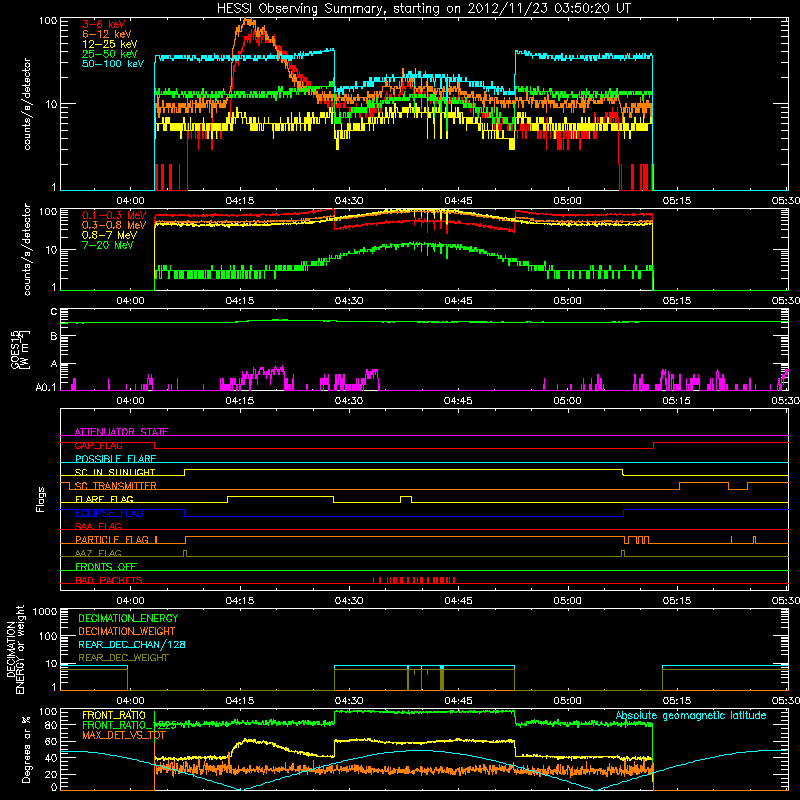The width and height of the screenshot is (800, 800).
Task: Select the ECLIPSE_FLAG label
Action: (109, 513)
